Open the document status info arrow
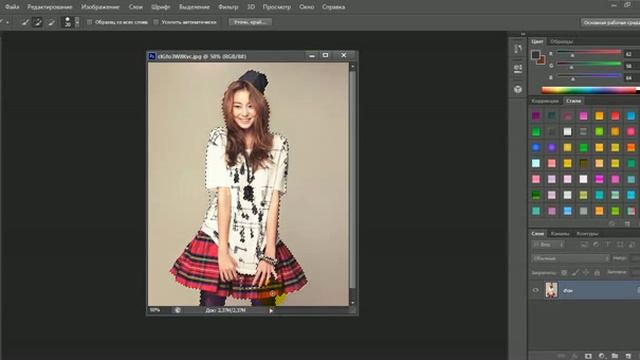The image size is (640, 360). 271,311
